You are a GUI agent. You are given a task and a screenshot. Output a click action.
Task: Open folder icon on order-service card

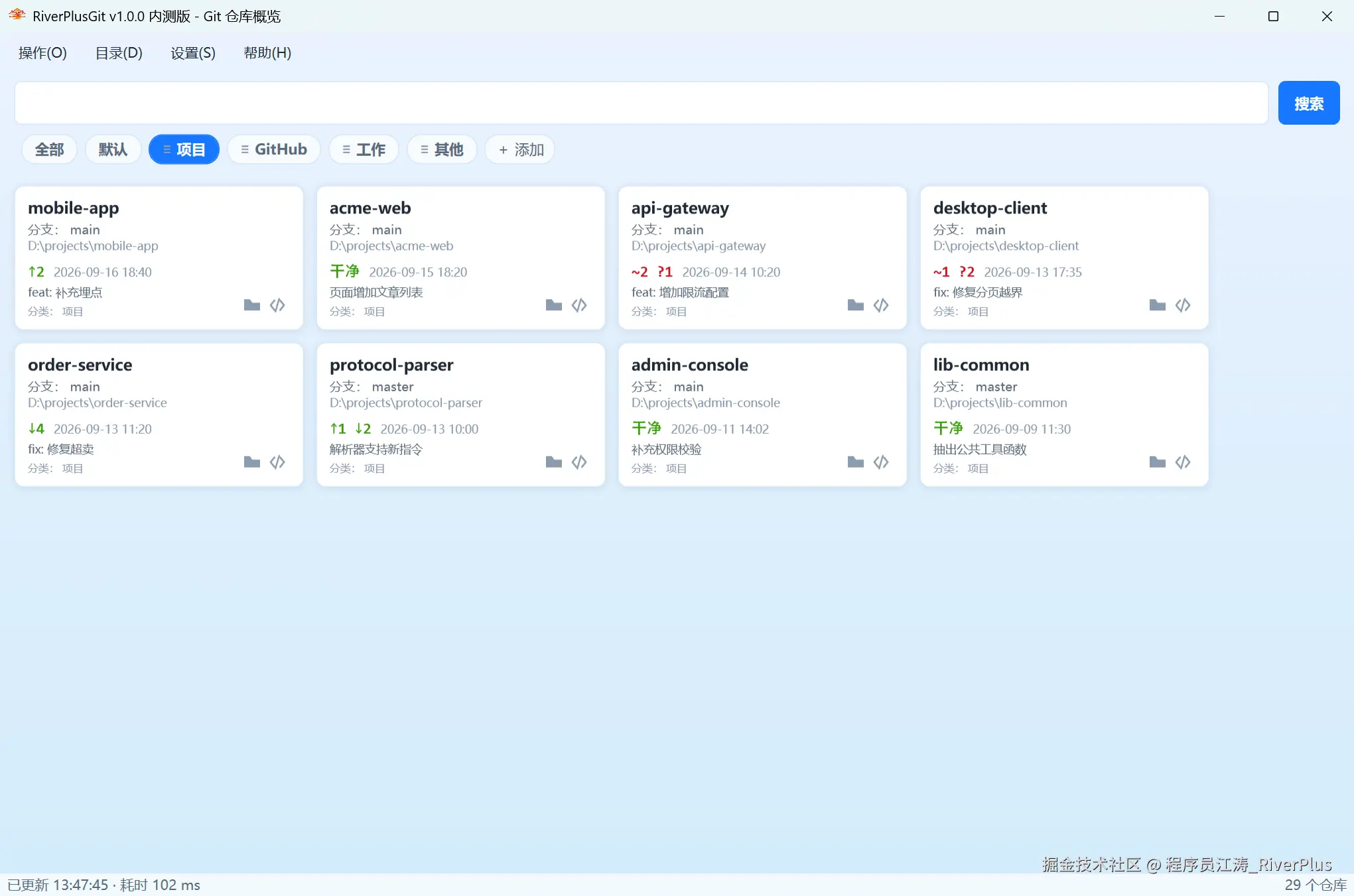[x=252, y=462]
